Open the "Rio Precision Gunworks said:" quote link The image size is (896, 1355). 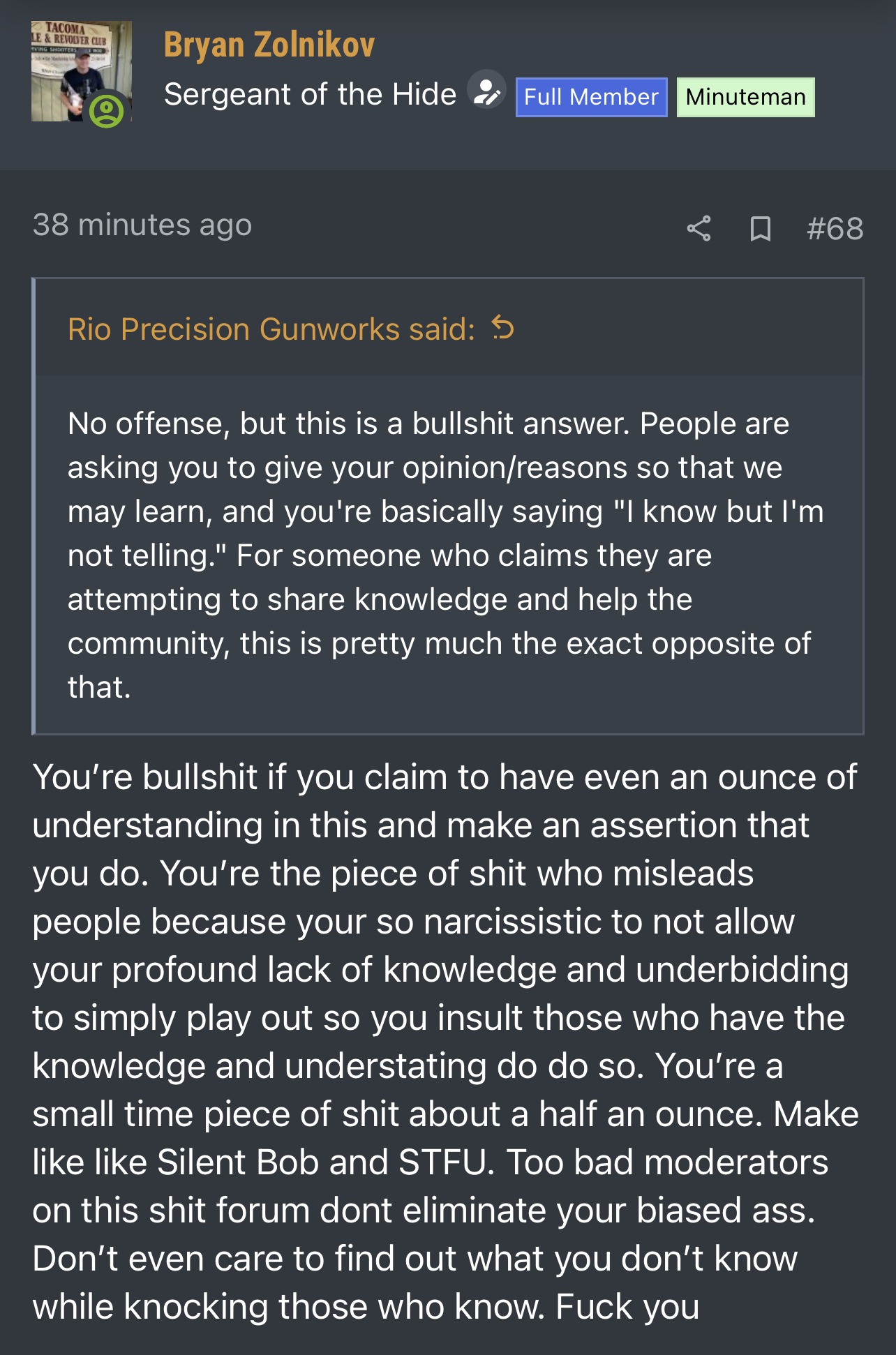point(271,329)
